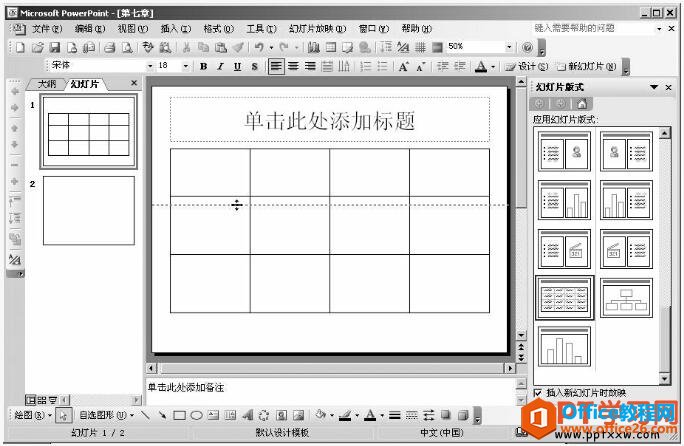
Task: Click the bulleted list icon
Action: click(x=383, y=66)
